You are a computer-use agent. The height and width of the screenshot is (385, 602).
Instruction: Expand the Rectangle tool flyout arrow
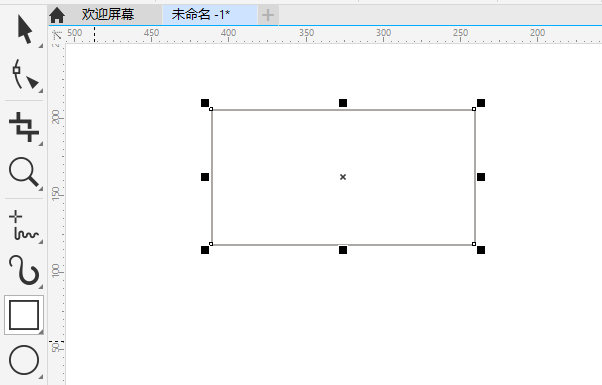pos(40,332)
